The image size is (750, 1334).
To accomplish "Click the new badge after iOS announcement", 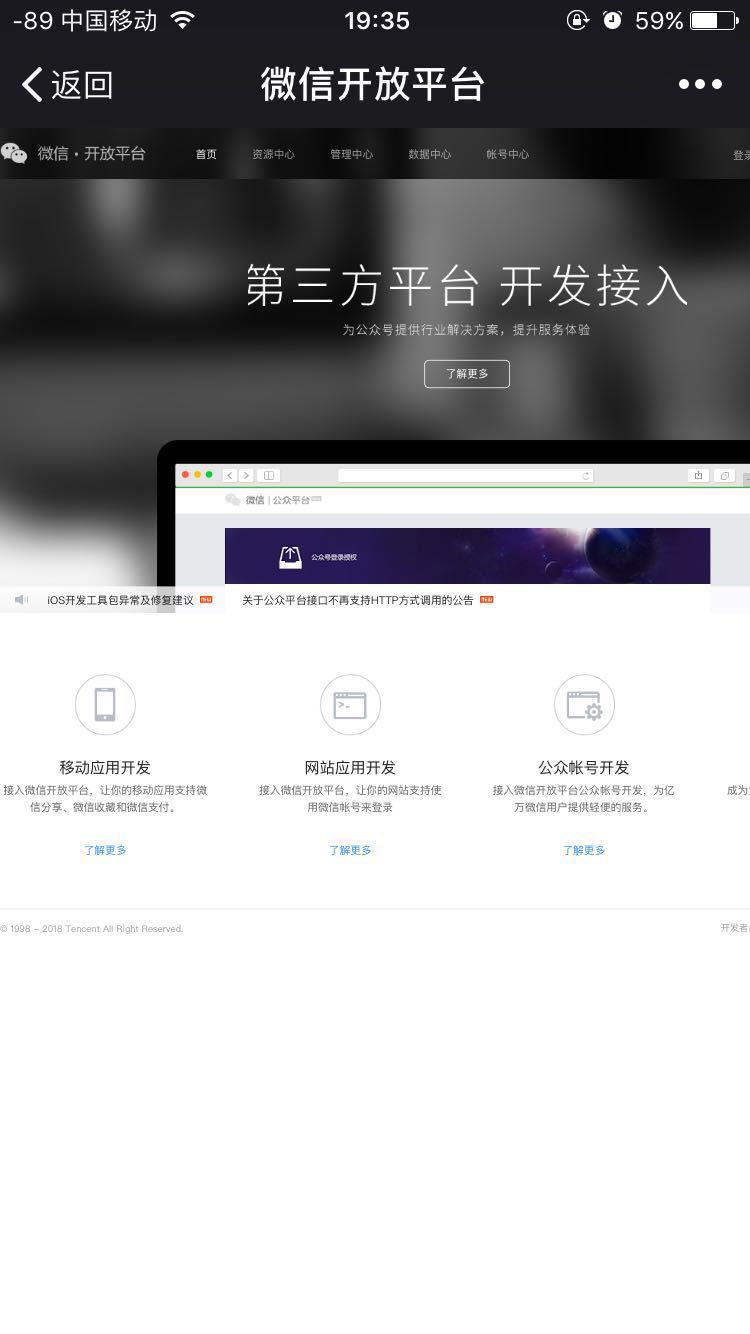I will 206,600.
